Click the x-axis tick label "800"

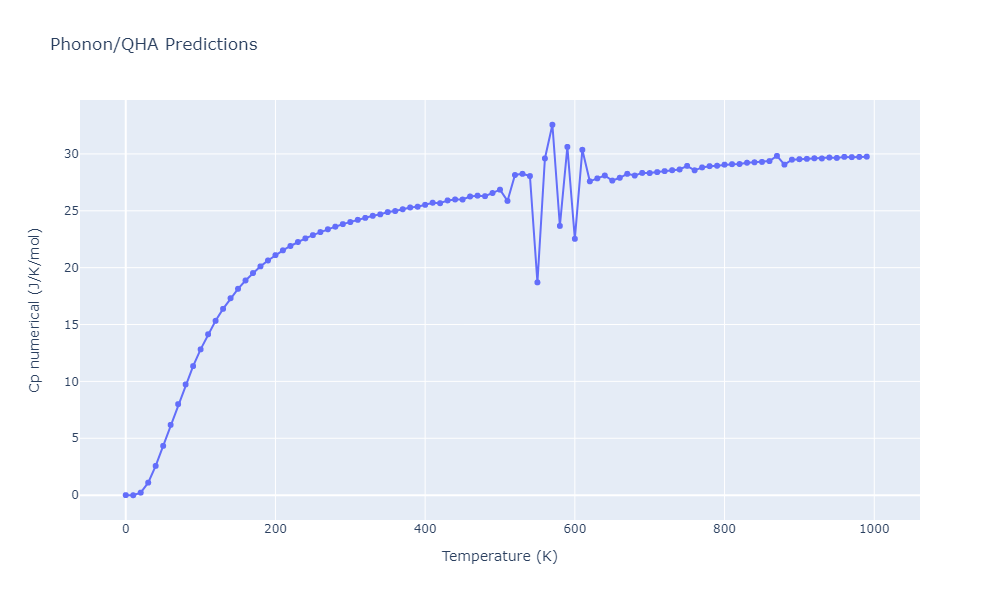[x=725, y=528]
